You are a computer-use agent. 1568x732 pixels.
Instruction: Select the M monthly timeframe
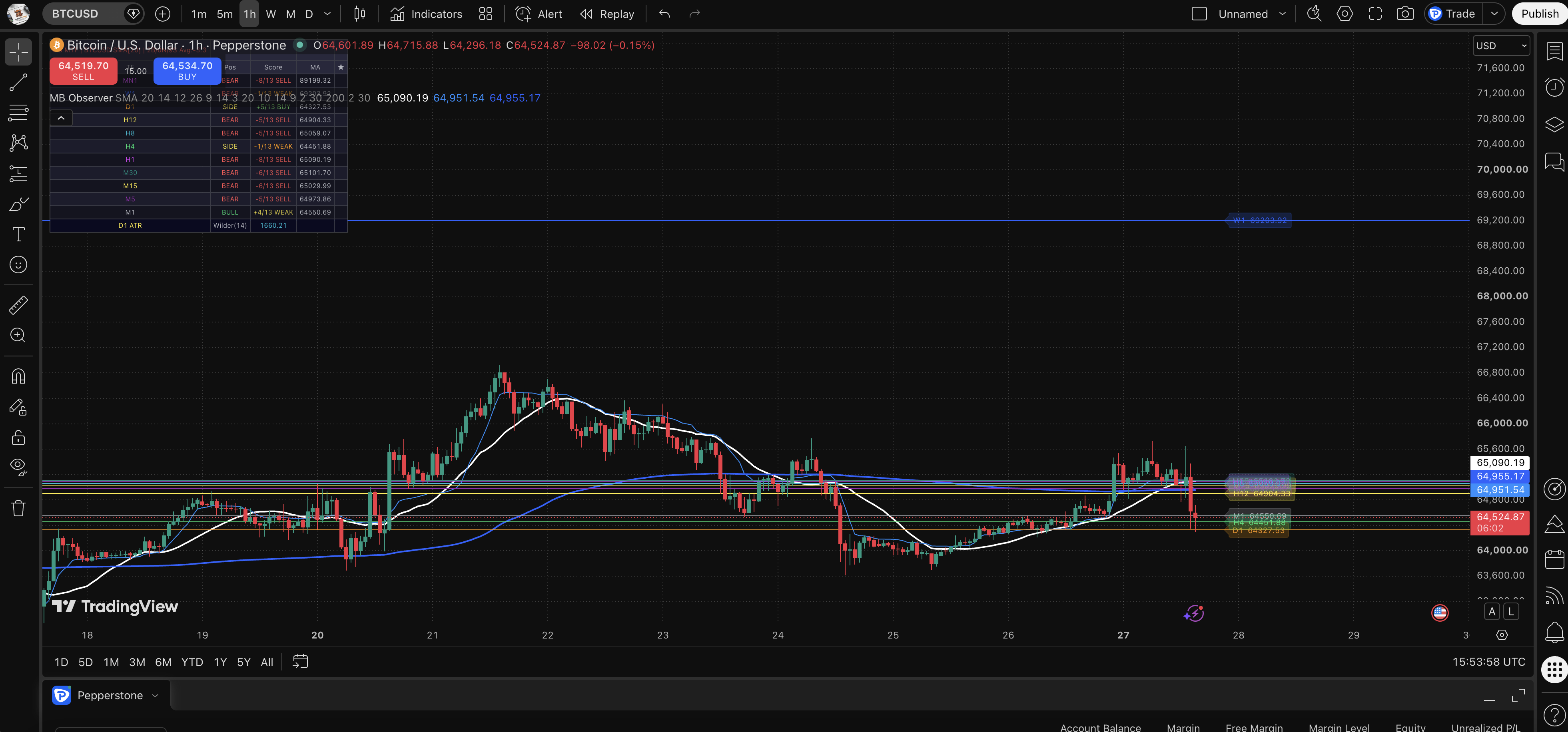[290, 14]
